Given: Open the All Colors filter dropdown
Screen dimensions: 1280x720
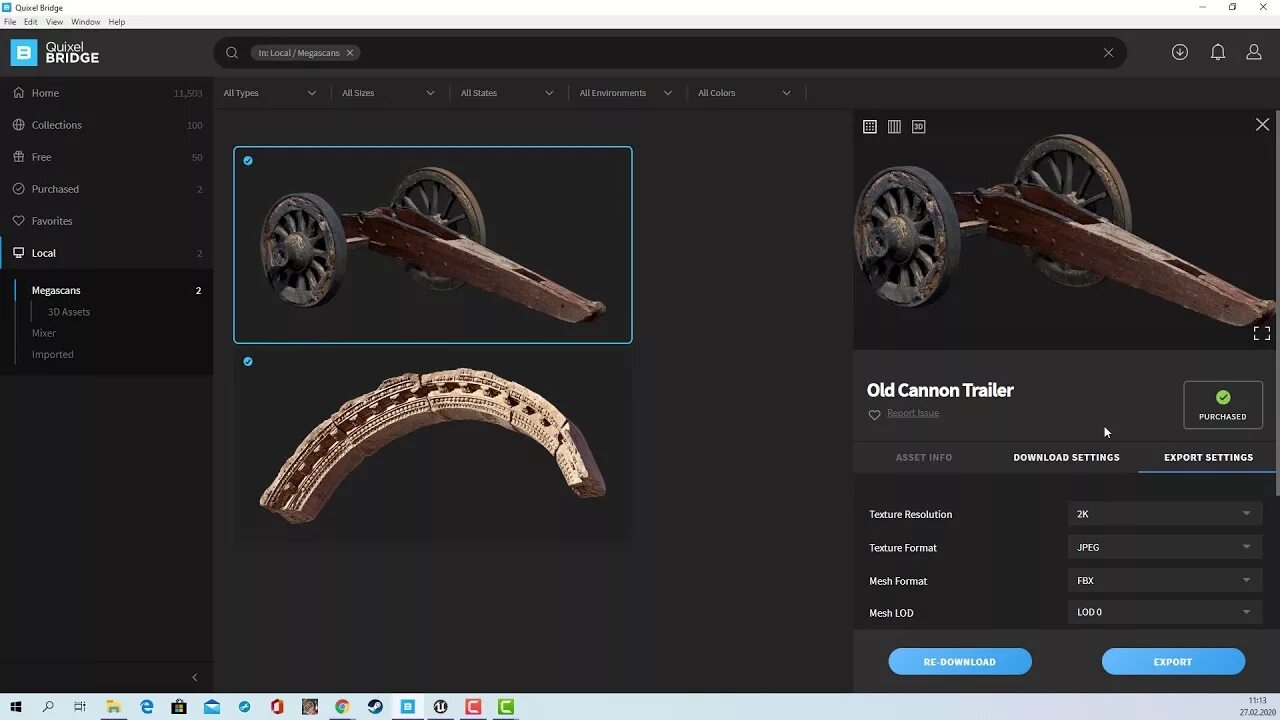Looking at the screenshot, I should [744, 93].
